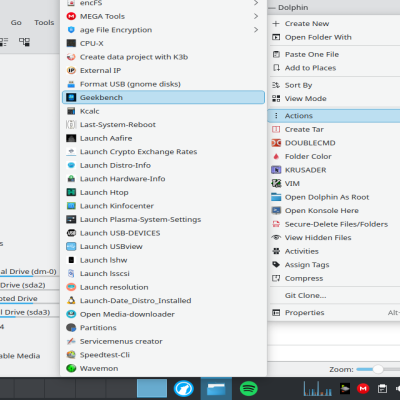Open the Go menu

(x=16, y=22)
